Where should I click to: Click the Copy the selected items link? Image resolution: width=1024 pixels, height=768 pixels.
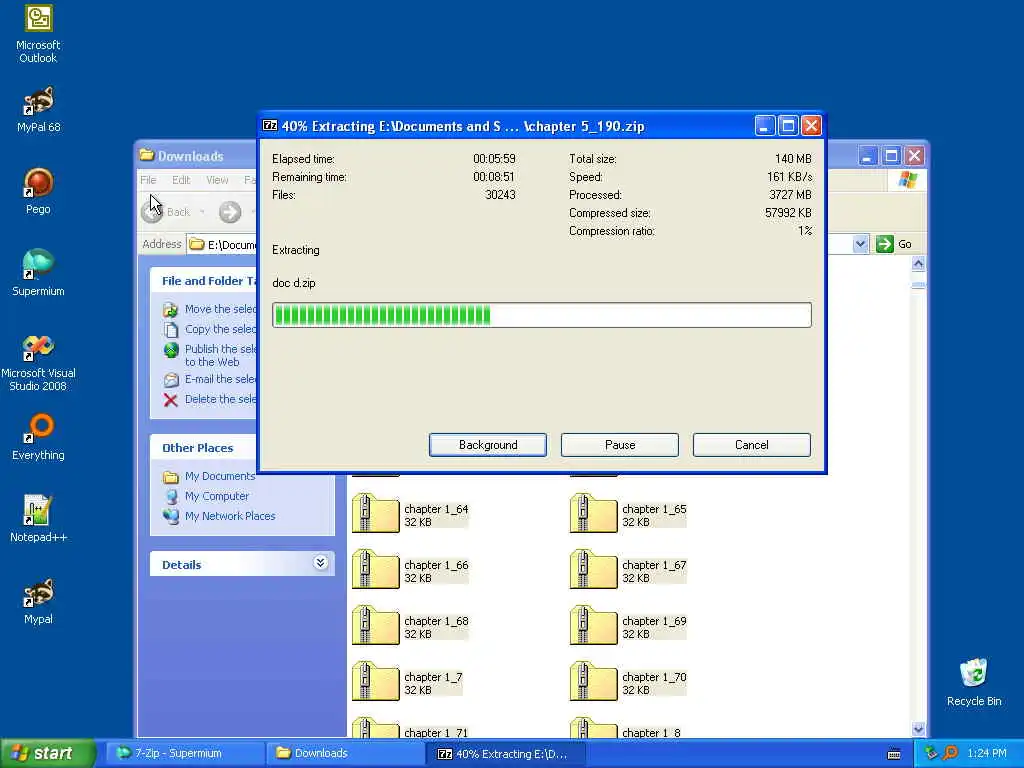[220, 329]
